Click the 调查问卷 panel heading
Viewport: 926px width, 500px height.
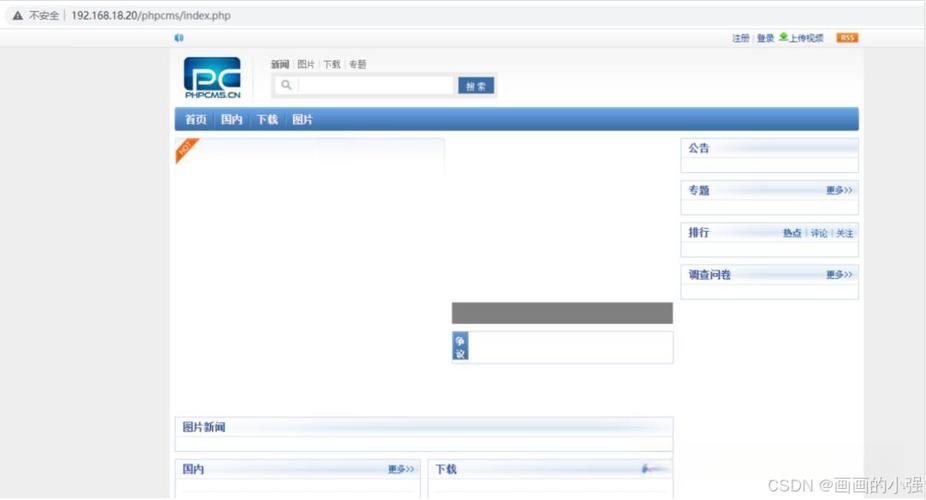(x=709, y=274)
